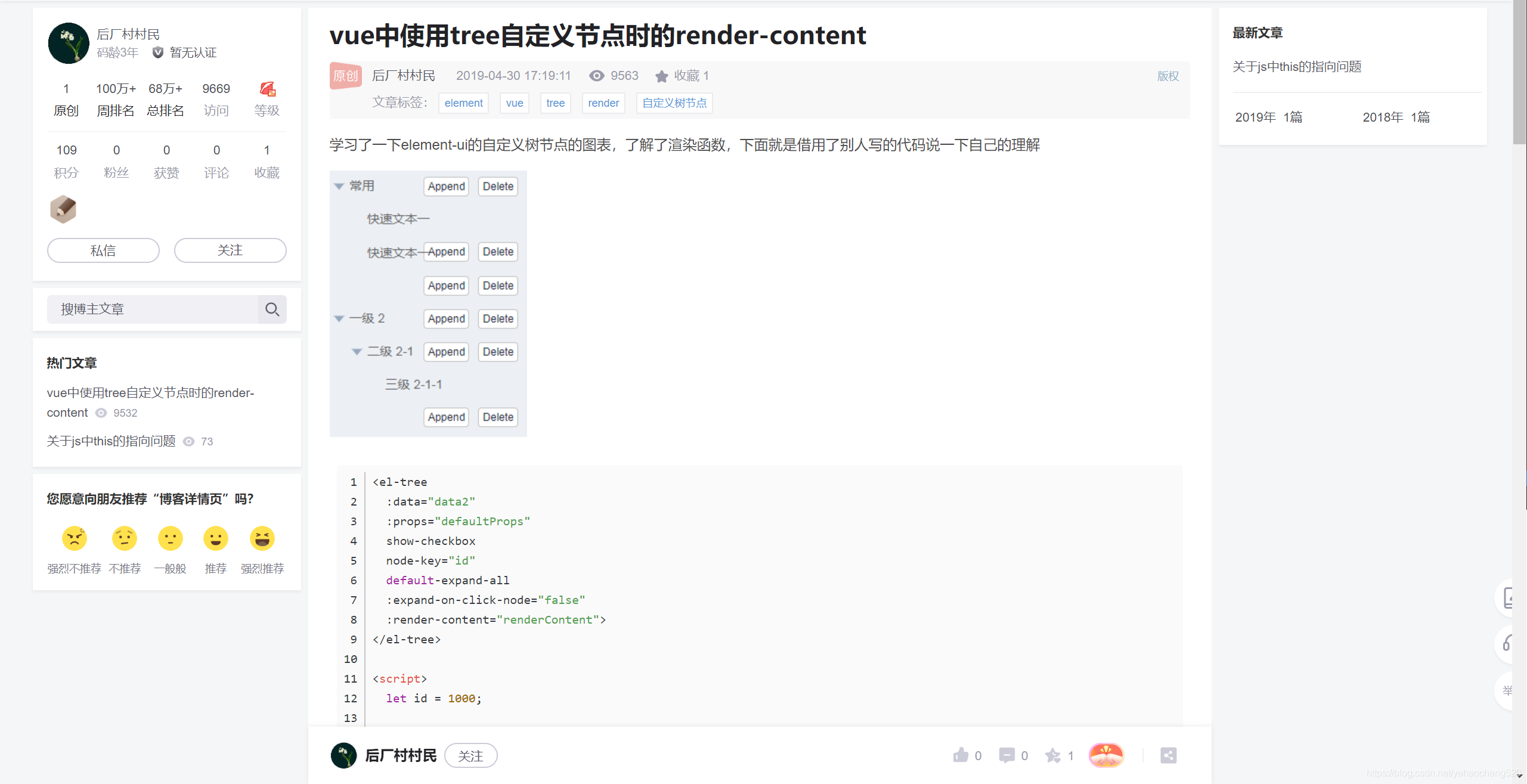Select the 强烈不推荐 angry face rating
Screen dimensions: 1527x784
[74, 538]
